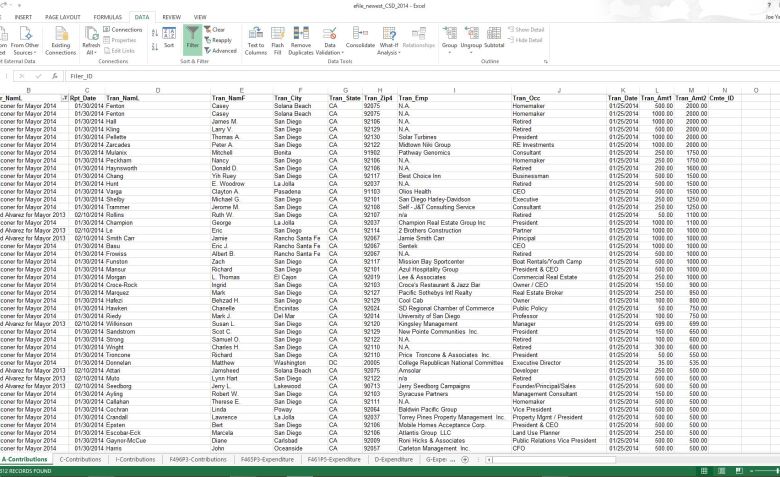Open filter dropdown for Filer_NamL column

coord(64,98)
